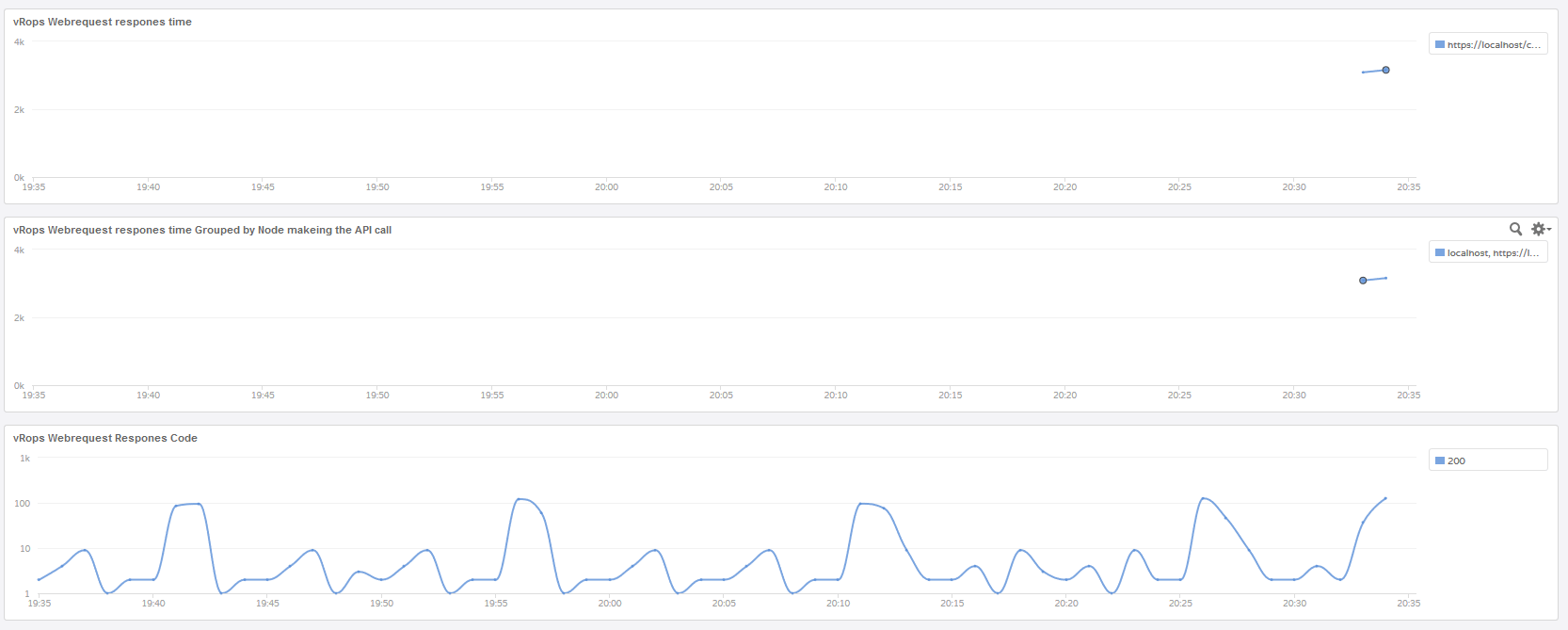This screenshot has height=630, width=1568.
Task: Click the Respones Code peak near 20:26
Action: pyautogui.click(x=1204, y=498)
